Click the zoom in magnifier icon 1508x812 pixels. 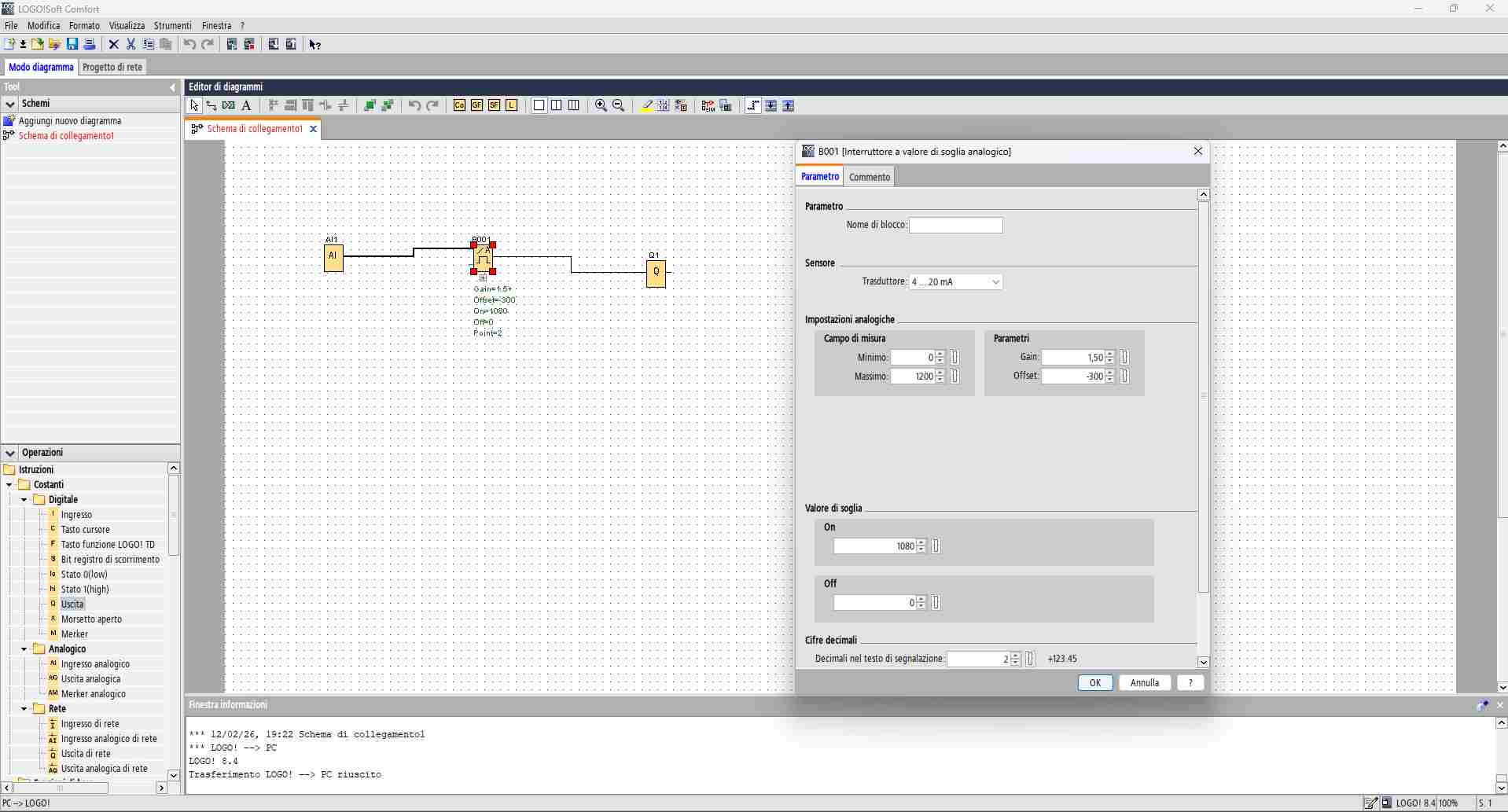tap(601, 105)
